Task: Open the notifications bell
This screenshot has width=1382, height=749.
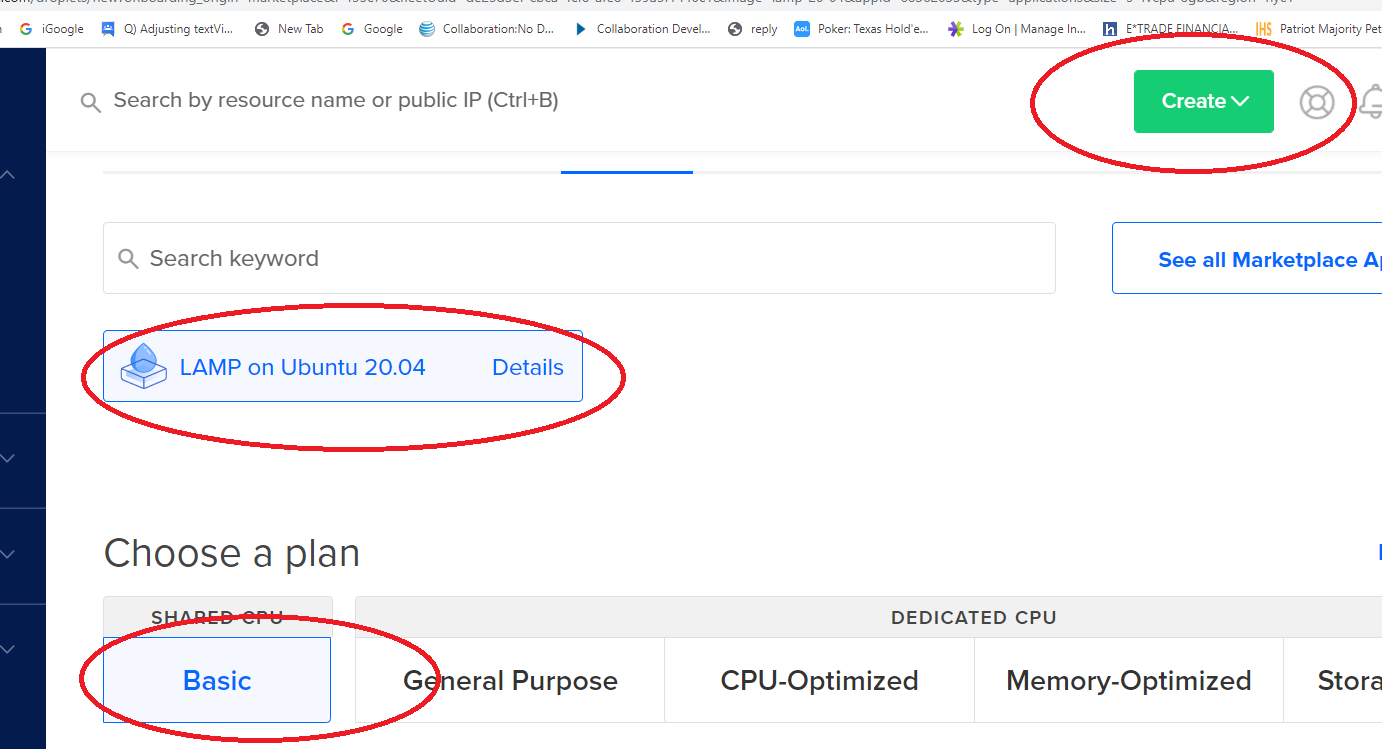Action: click(1372, 102)
